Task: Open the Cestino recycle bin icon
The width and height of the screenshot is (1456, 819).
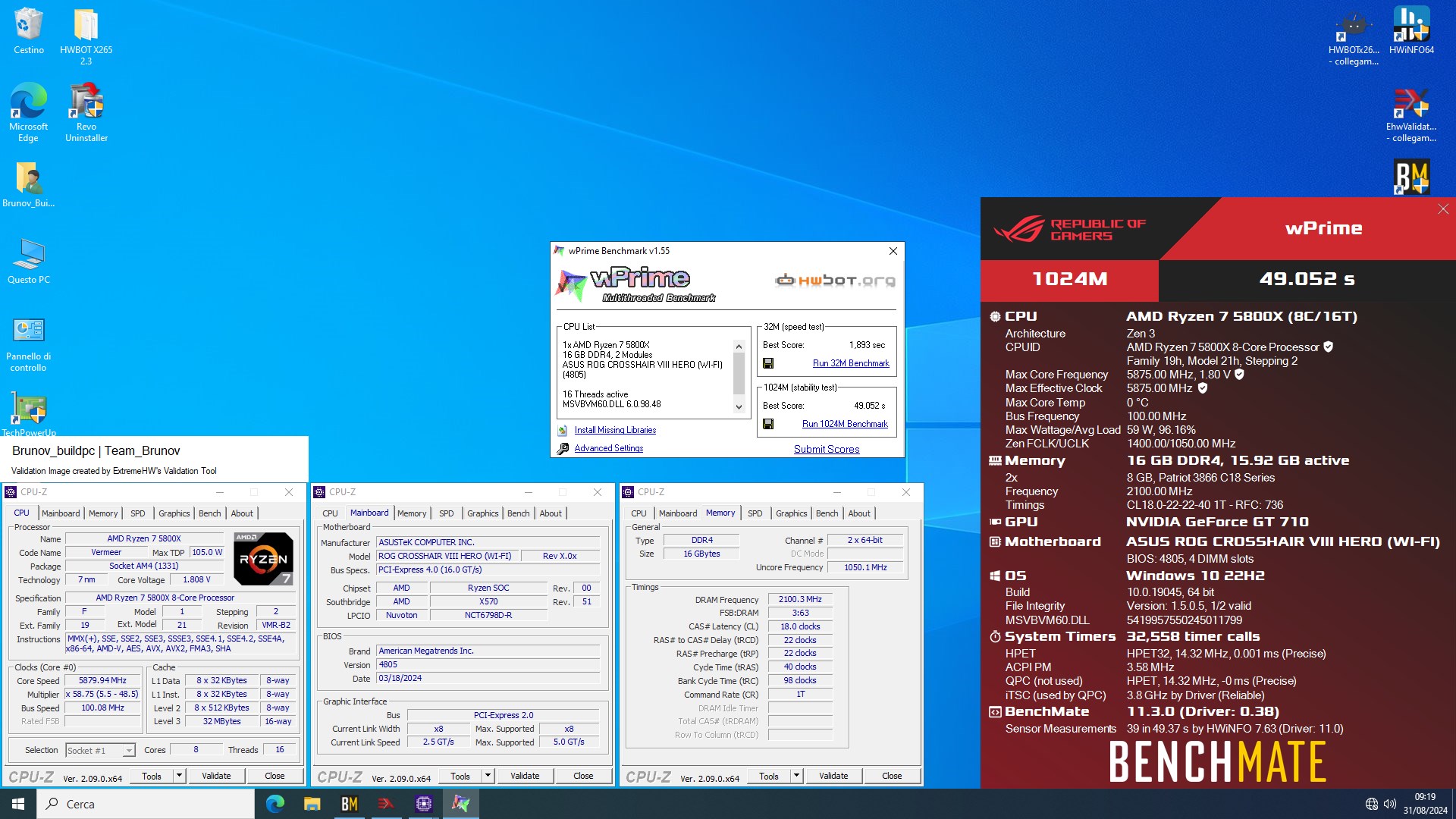Action: coord(29,30)
